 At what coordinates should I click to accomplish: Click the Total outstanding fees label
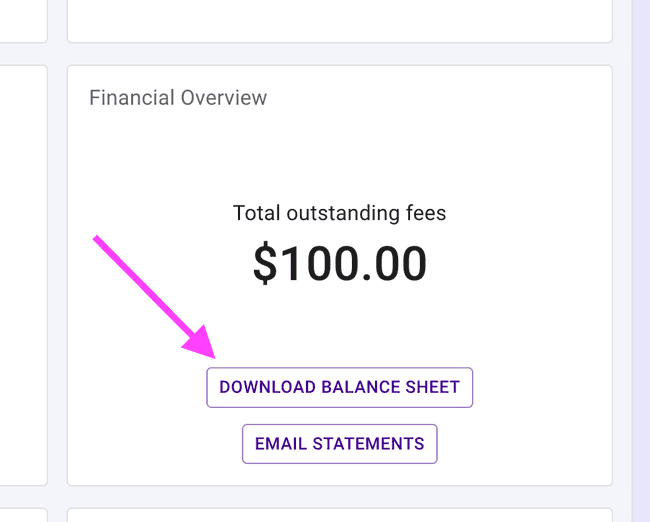pos(339,213)
